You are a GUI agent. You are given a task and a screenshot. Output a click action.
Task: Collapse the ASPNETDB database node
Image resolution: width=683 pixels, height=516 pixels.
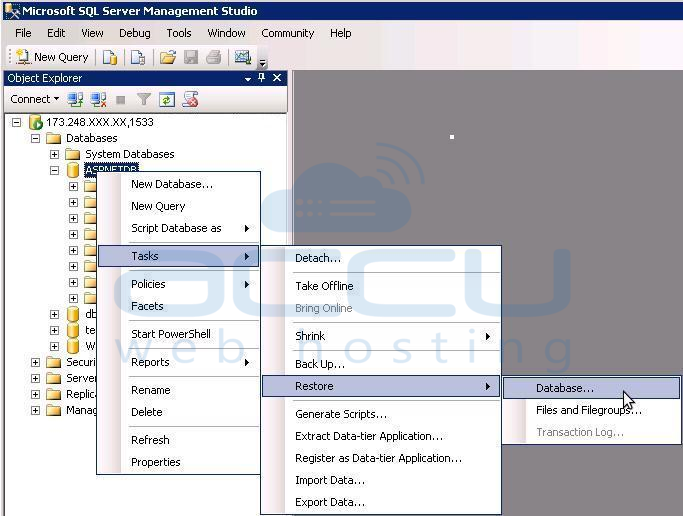click(x=54, y=170)
